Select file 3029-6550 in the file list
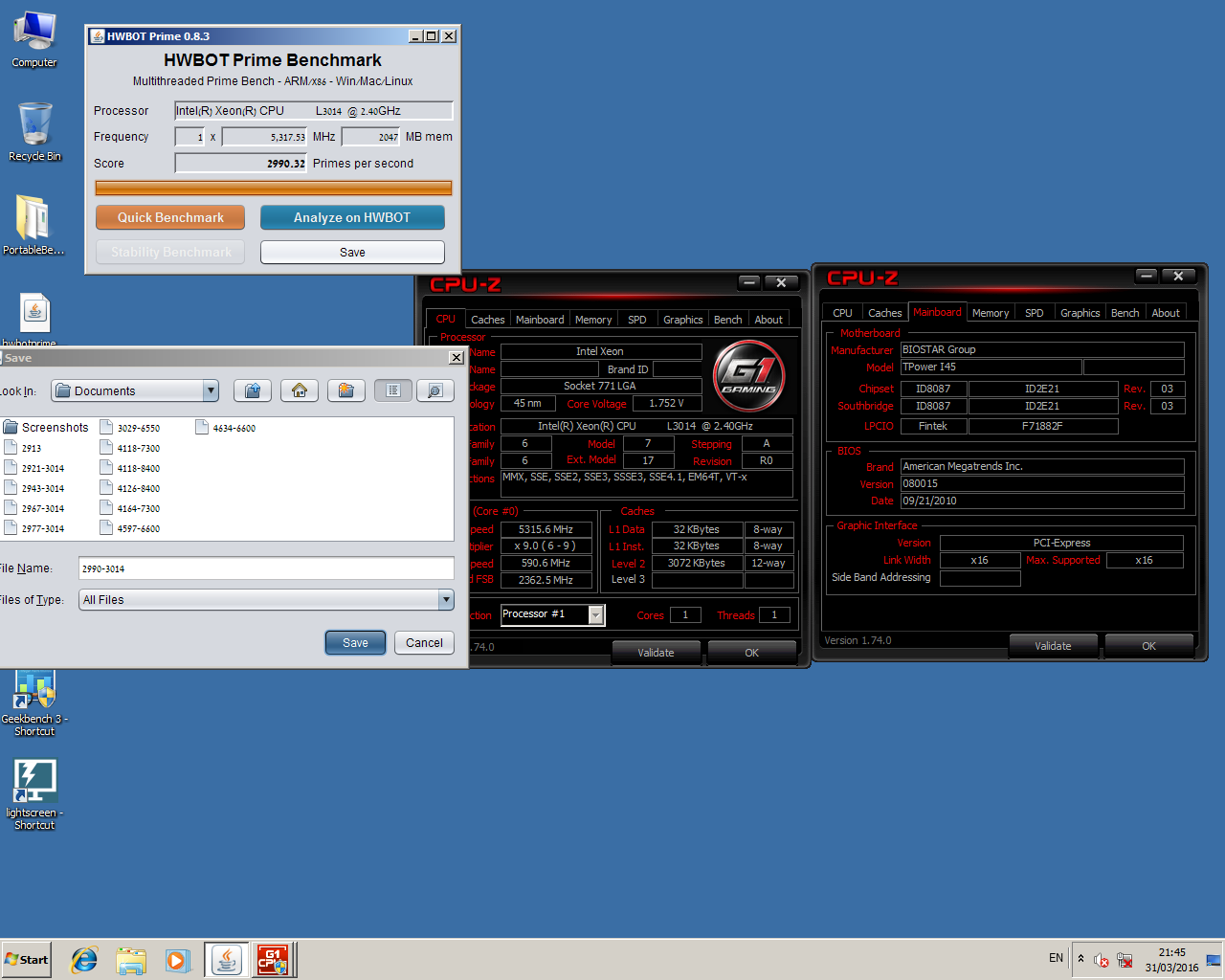 [130, 428]
